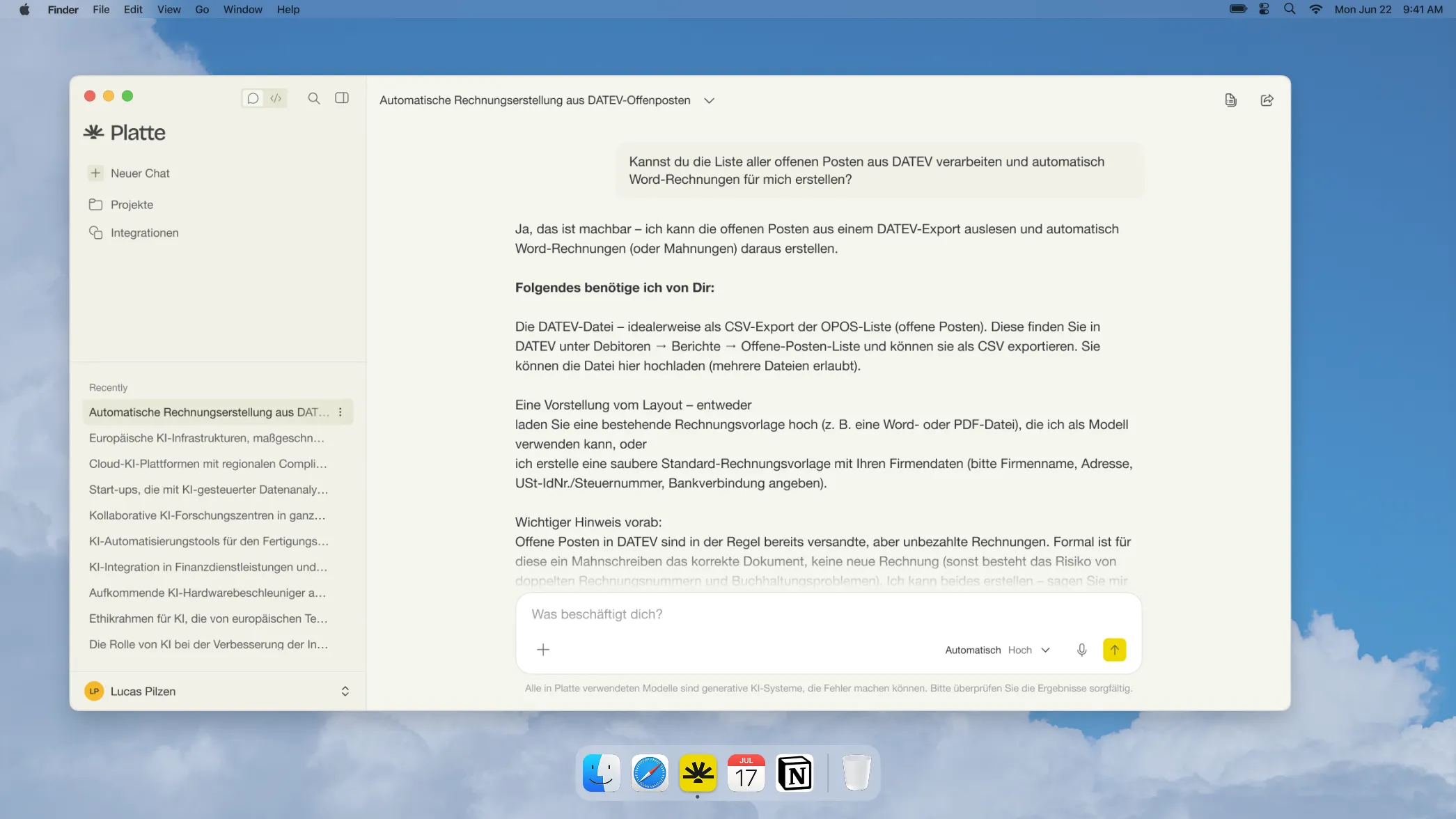This screenshot has width=1456, height=819.
Task: Click date and time in menu bar
Action: [1388, 9]
